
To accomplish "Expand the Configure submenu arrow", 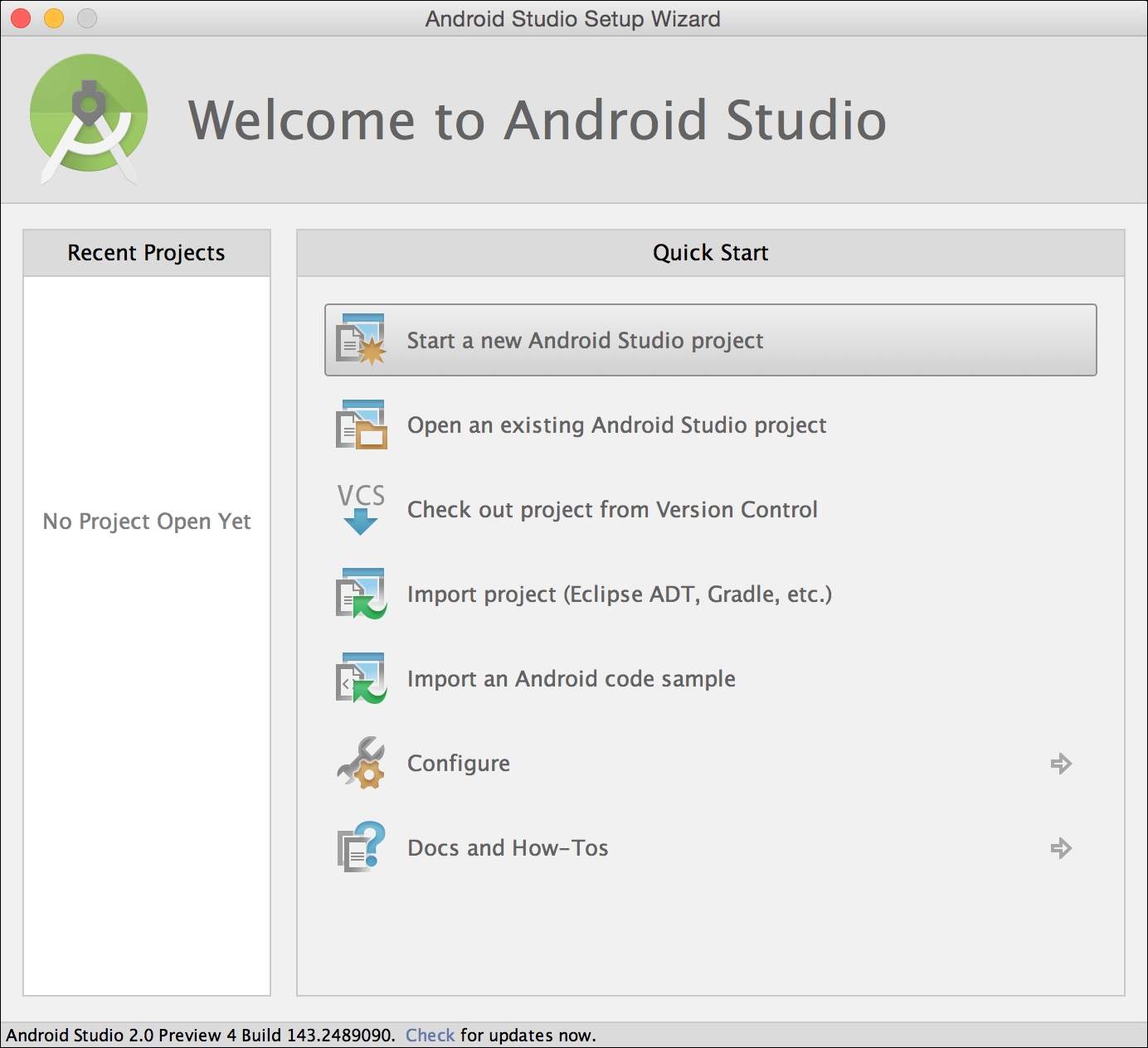I will [x=1061, y=764].
